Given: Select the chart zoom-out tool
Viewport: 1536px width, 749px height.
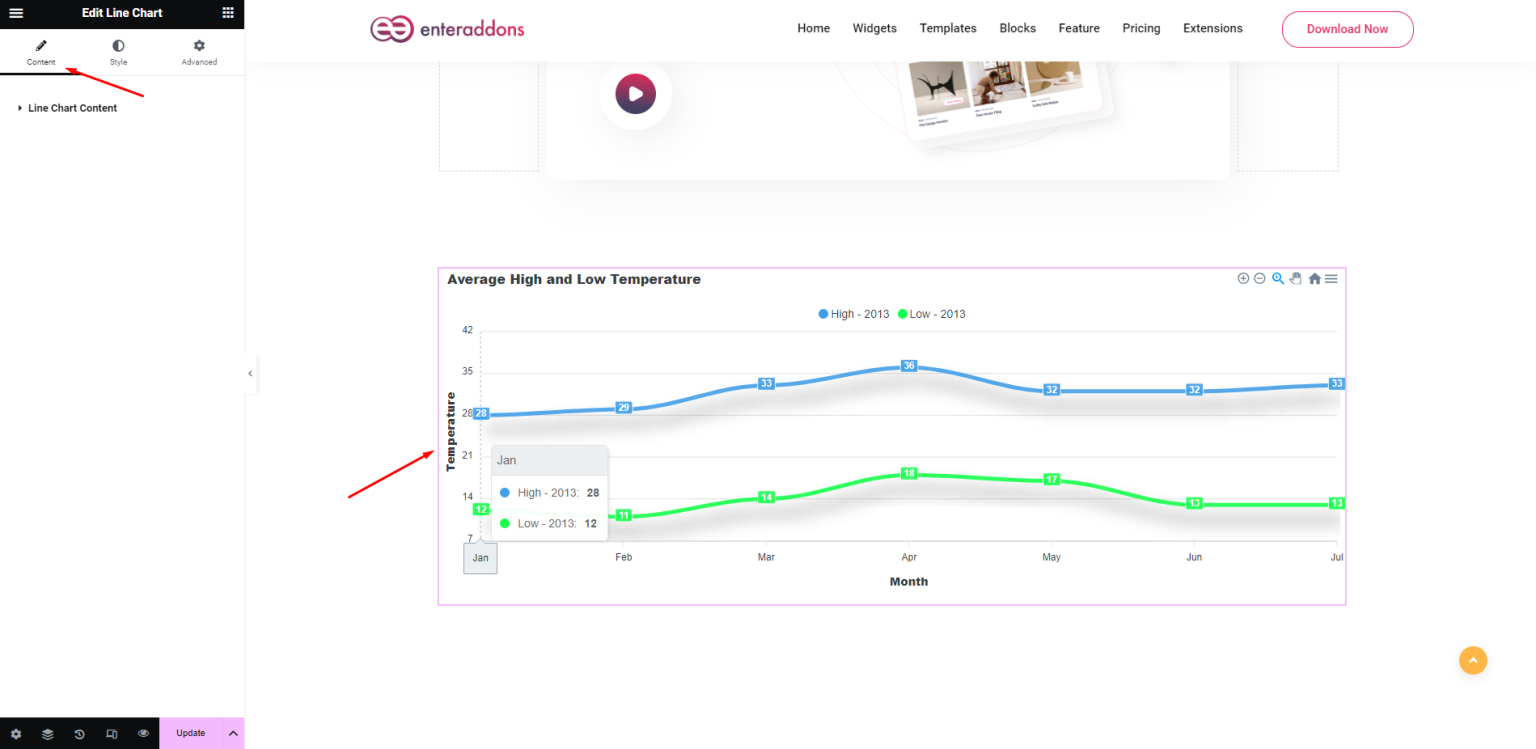Looking at the screenshot, I should (1259, 278).
